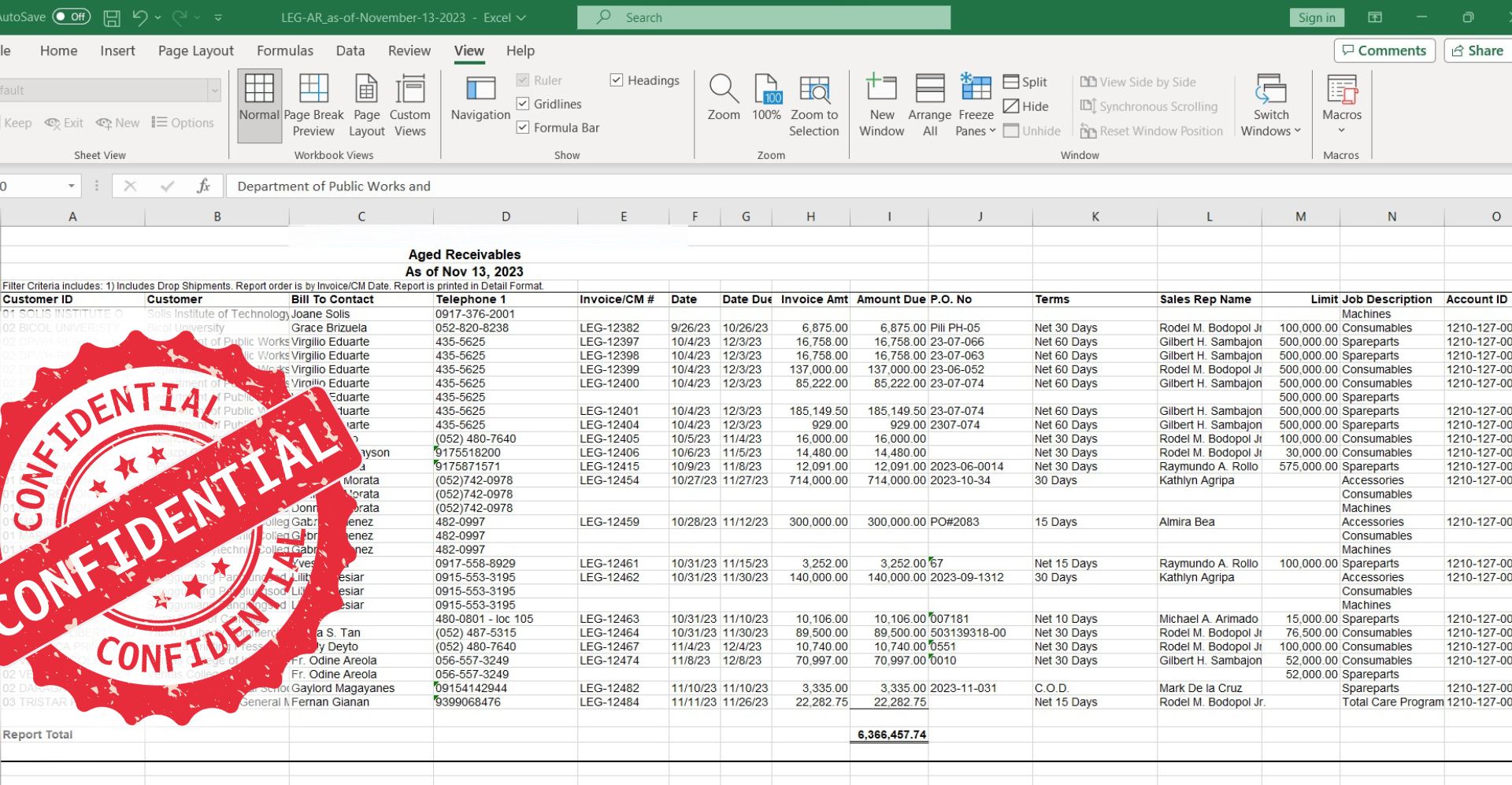
Task: Click Arrange All windows
Action: (x=930, y=106)
